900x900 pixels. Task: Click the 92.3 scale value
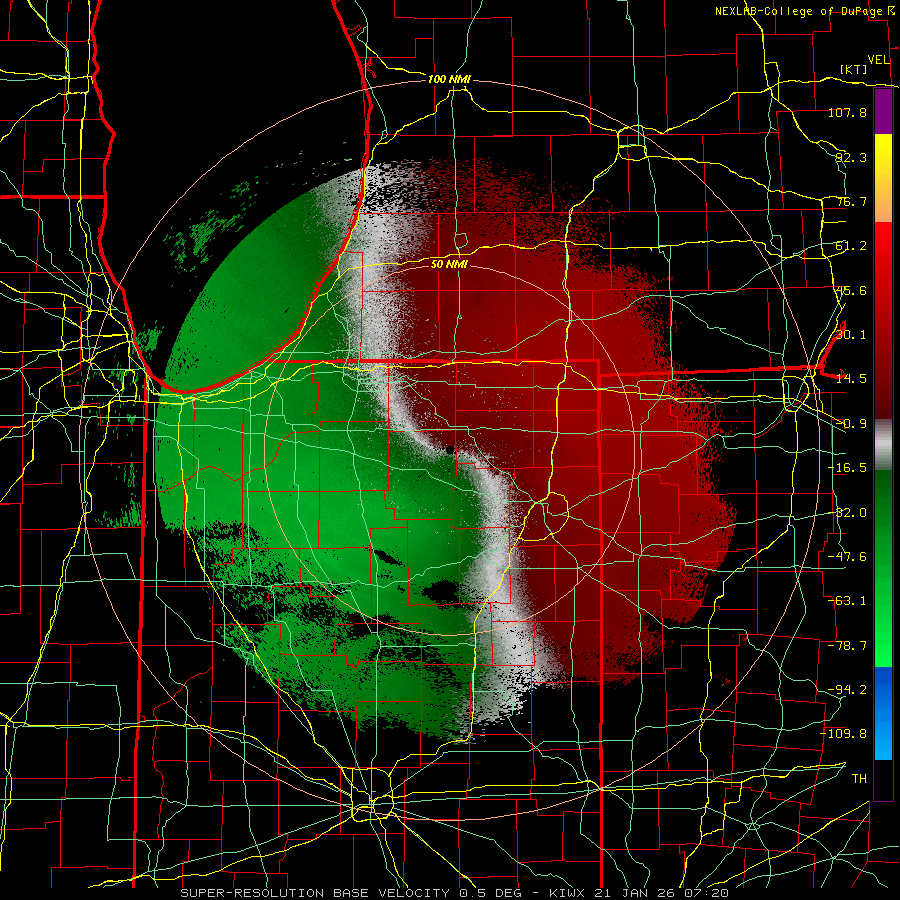pyautogui.click(x=851, y=157)
